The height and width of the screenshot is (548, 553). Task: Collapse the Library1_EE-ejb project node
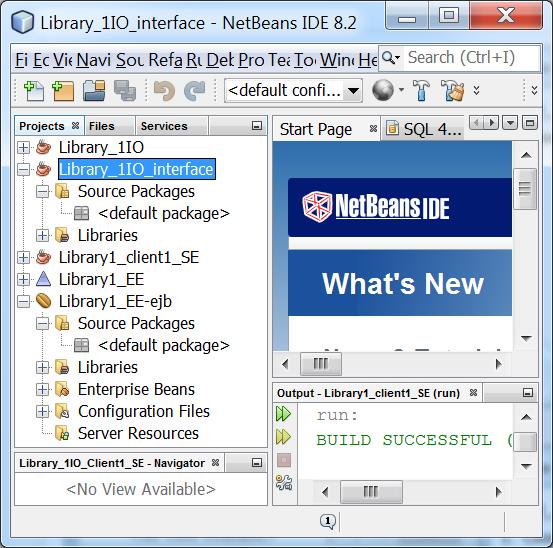pos(23,301)
